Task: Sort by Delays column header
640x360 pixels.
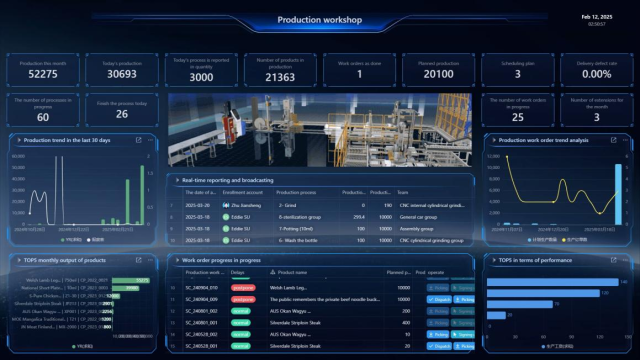Action: [238, 272]
